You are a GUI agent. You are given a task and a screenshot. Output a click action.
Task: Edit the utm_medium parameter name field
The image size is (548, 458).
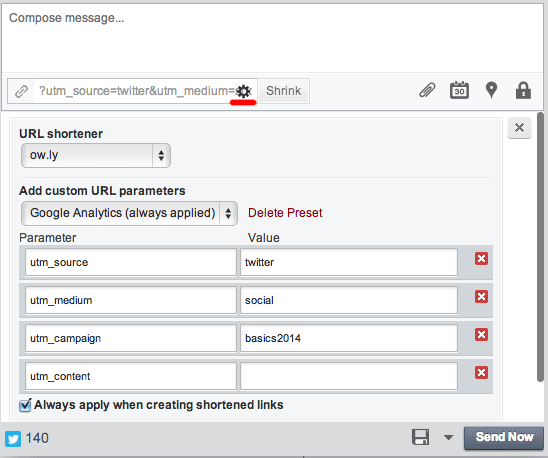point(131,300)
